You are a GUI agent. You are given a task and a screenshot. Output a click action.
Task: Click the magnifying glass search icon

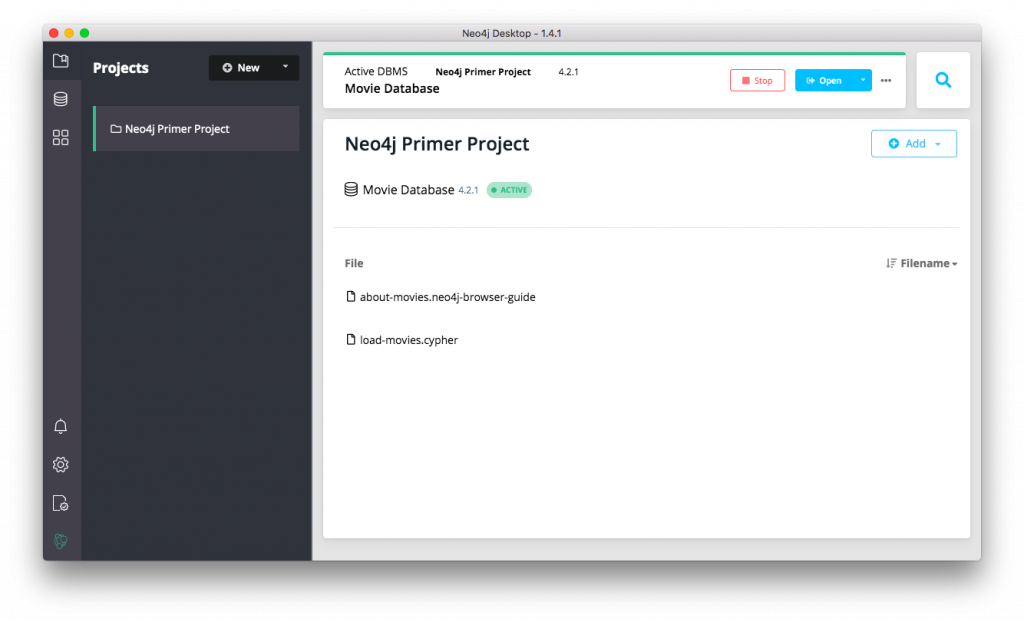tap(943, 80)
